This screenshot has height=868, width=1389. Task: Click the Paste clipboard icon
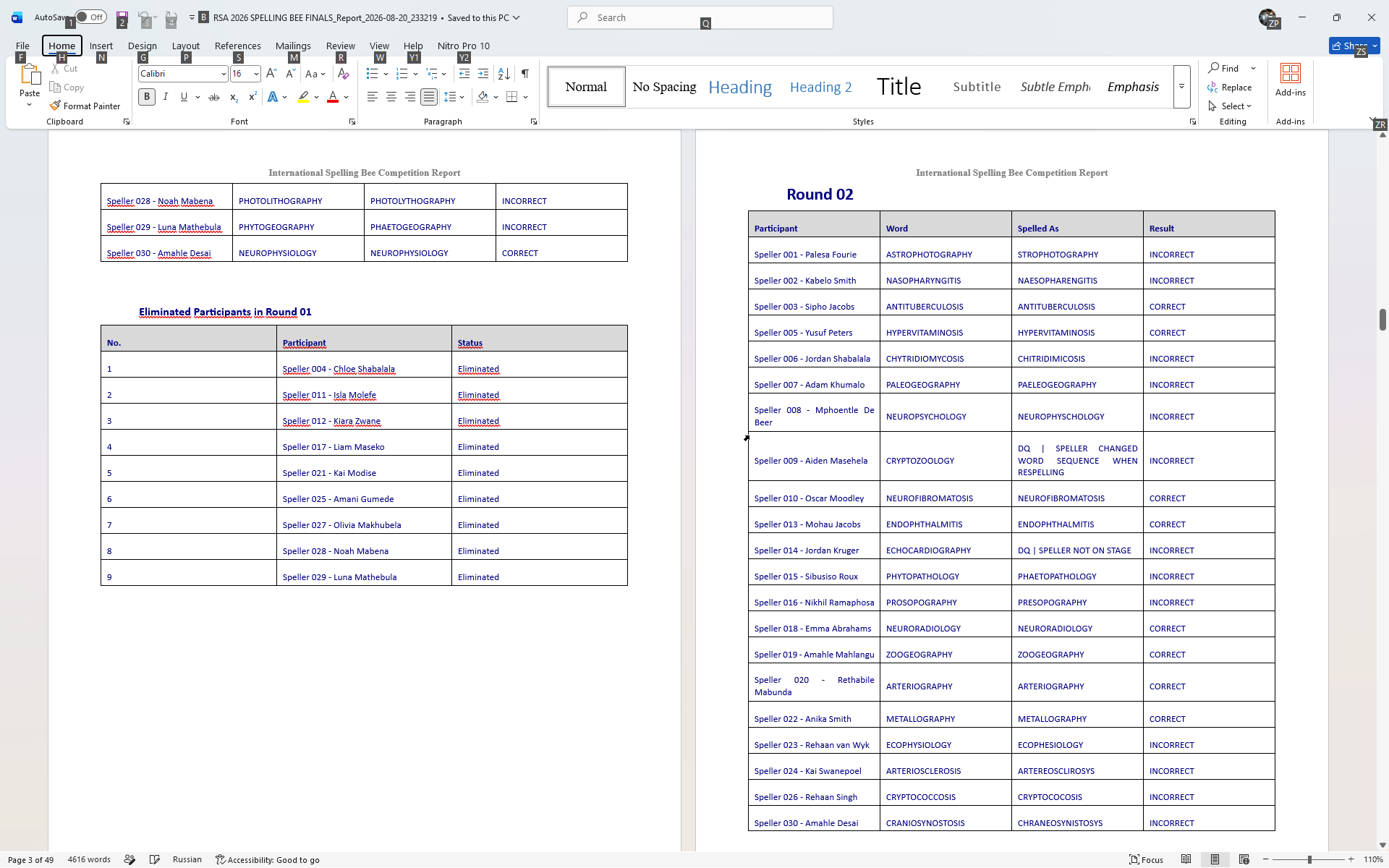point(30,75)
